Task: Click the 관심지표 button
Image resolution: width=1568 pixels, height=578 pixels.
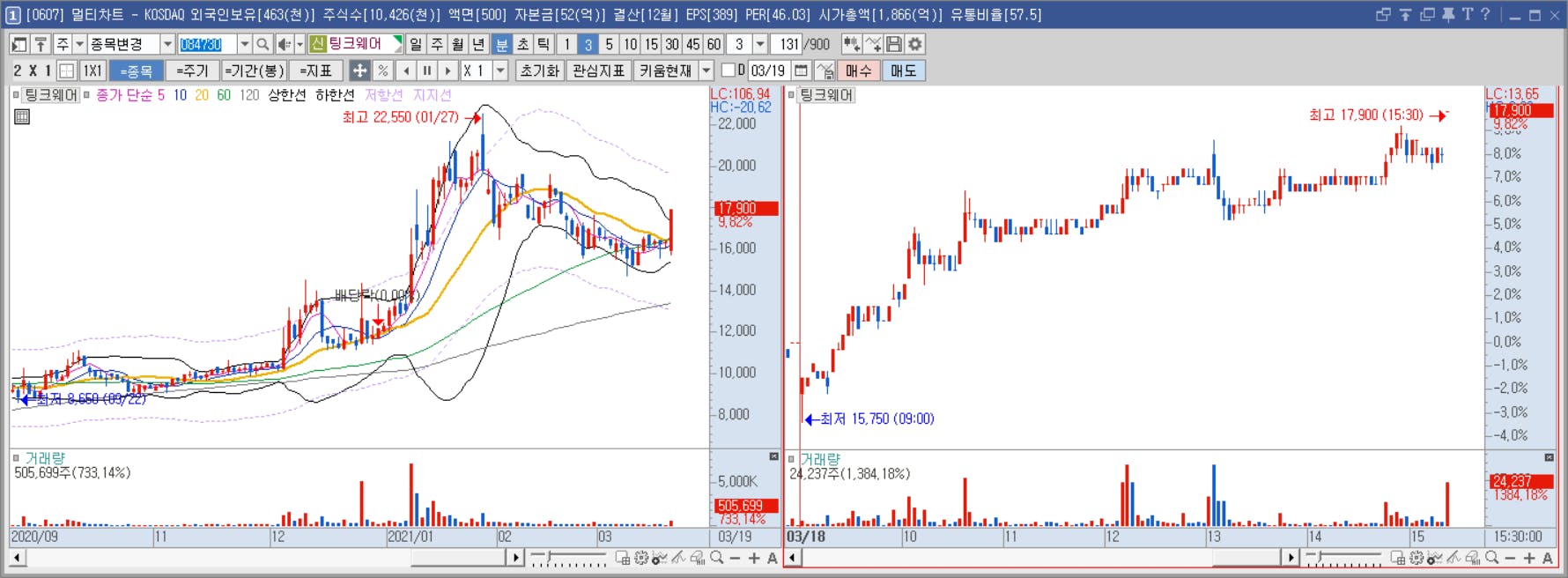Action: point(599,70)
